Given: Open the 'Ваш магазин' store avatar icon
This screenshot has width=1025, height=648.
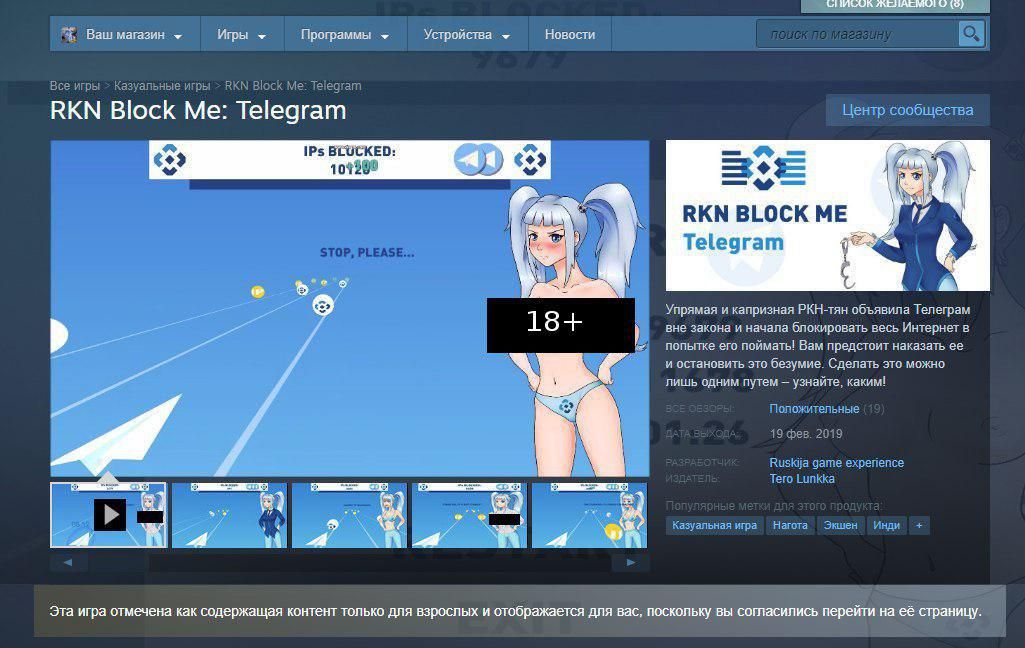Looking at the screenshot, I should point(69,35).
